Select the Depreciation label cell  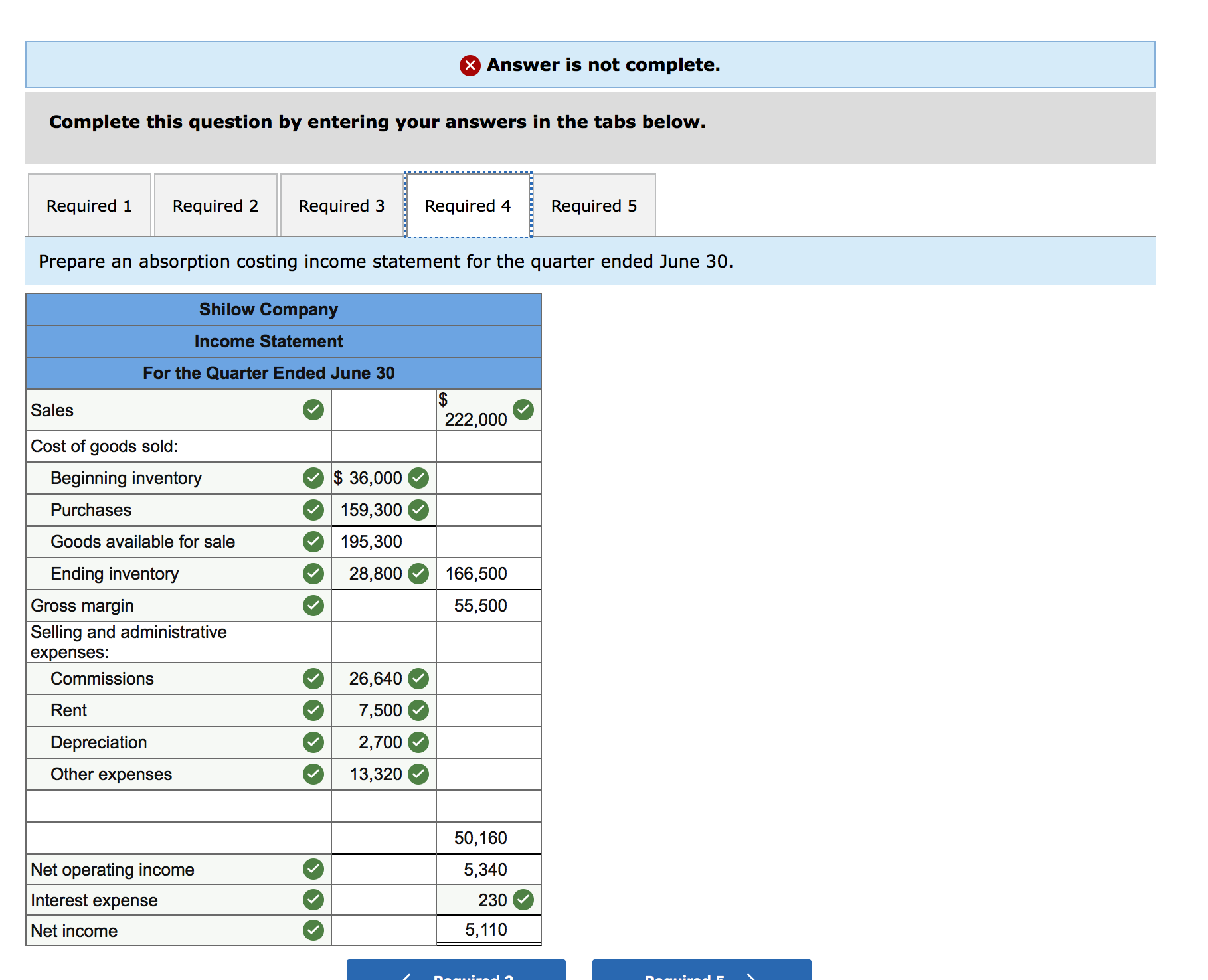[x=179, y=742]
